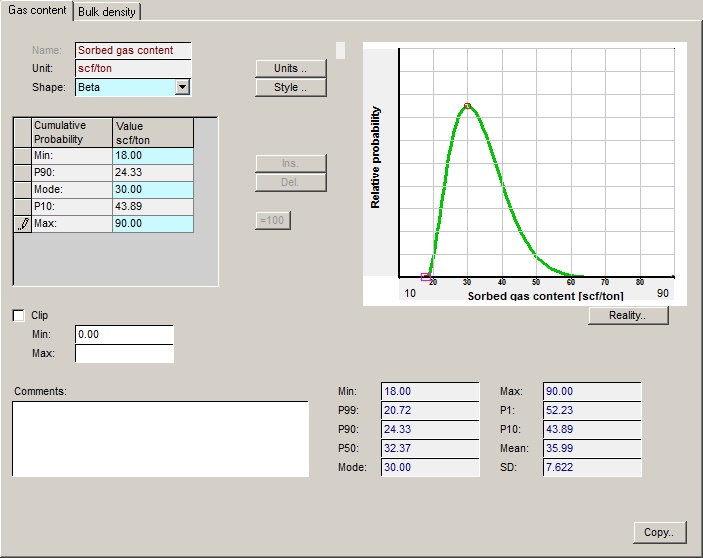Viewport: 703px width, 558px height.
Task: Select the Gas content tab
Action: point(37,11)
